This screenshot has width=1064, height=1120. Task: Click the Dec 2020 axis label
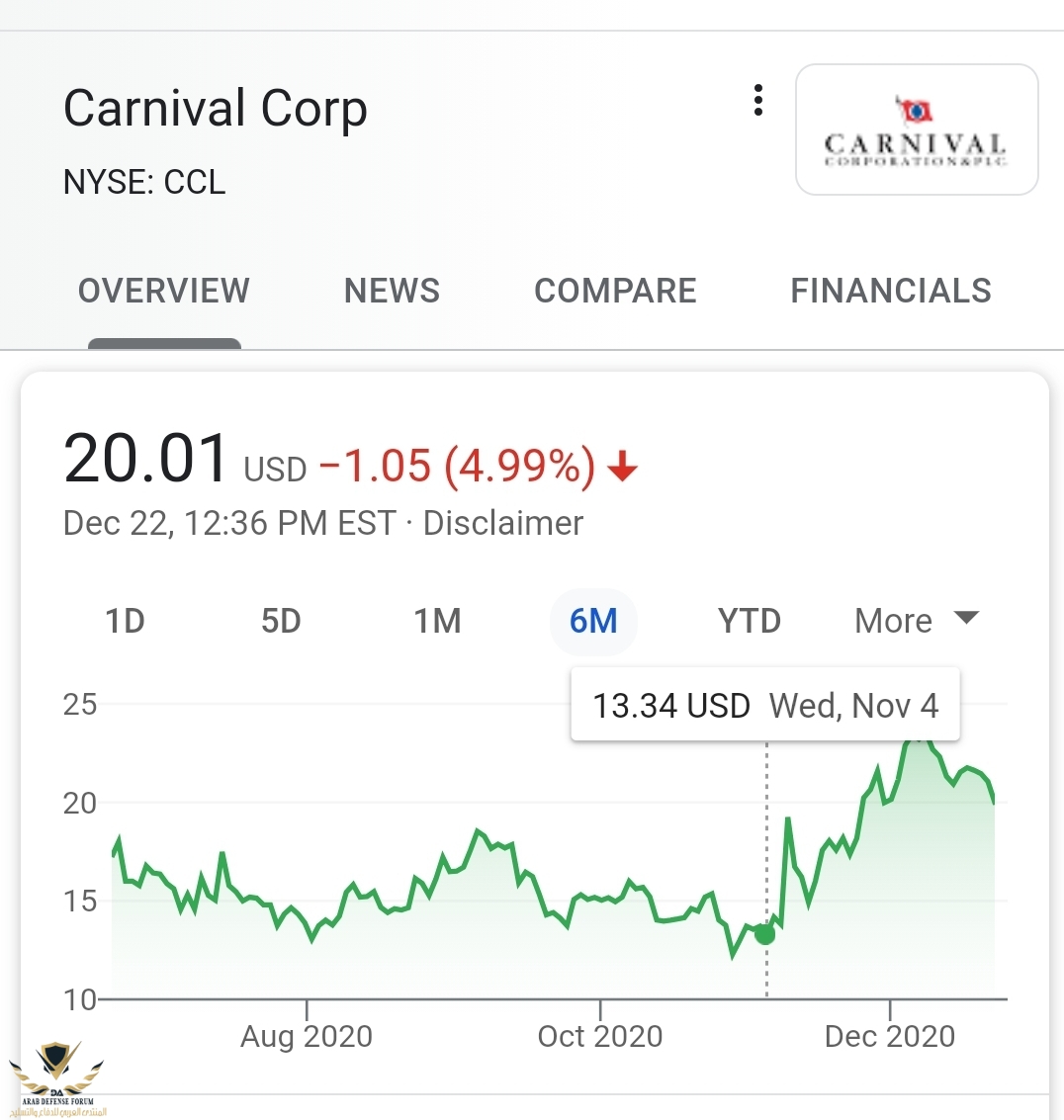point(890,1036)
